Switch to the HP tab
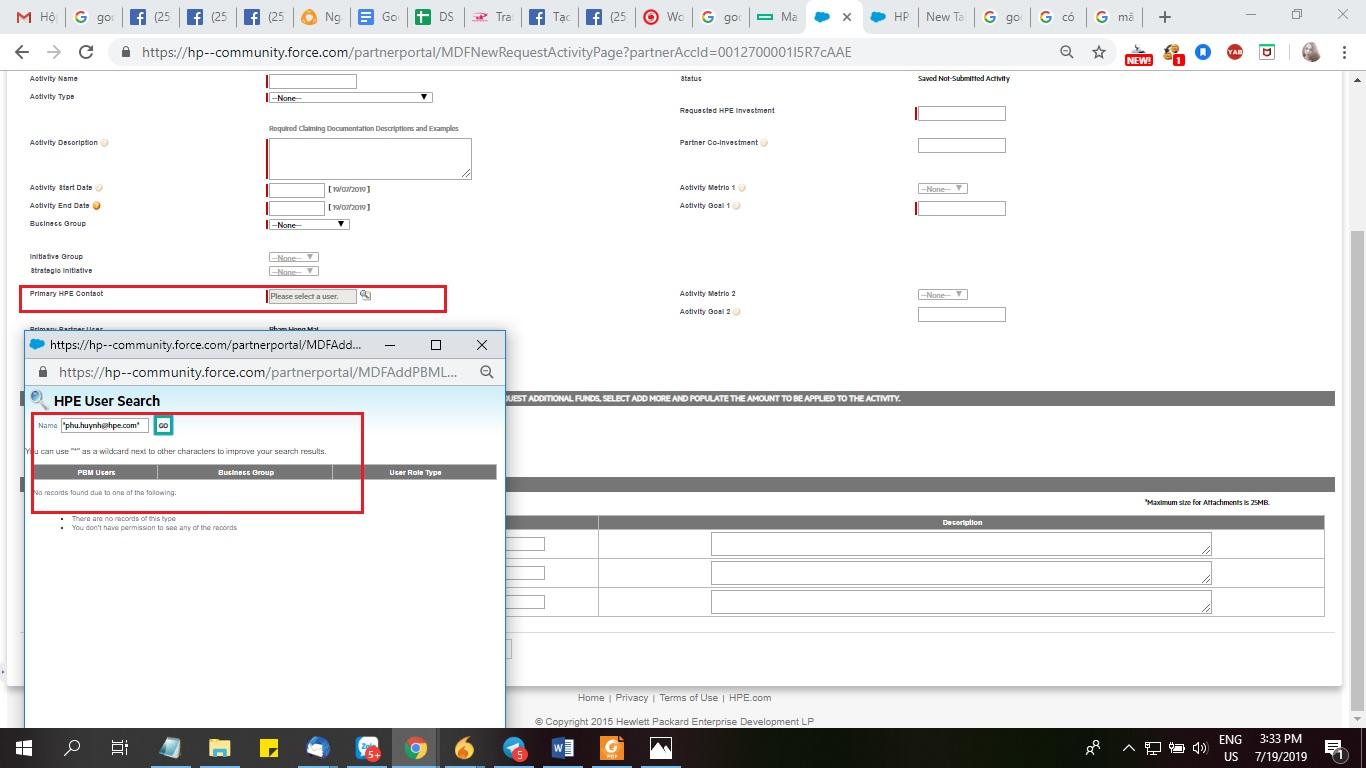 click(890, 17)
